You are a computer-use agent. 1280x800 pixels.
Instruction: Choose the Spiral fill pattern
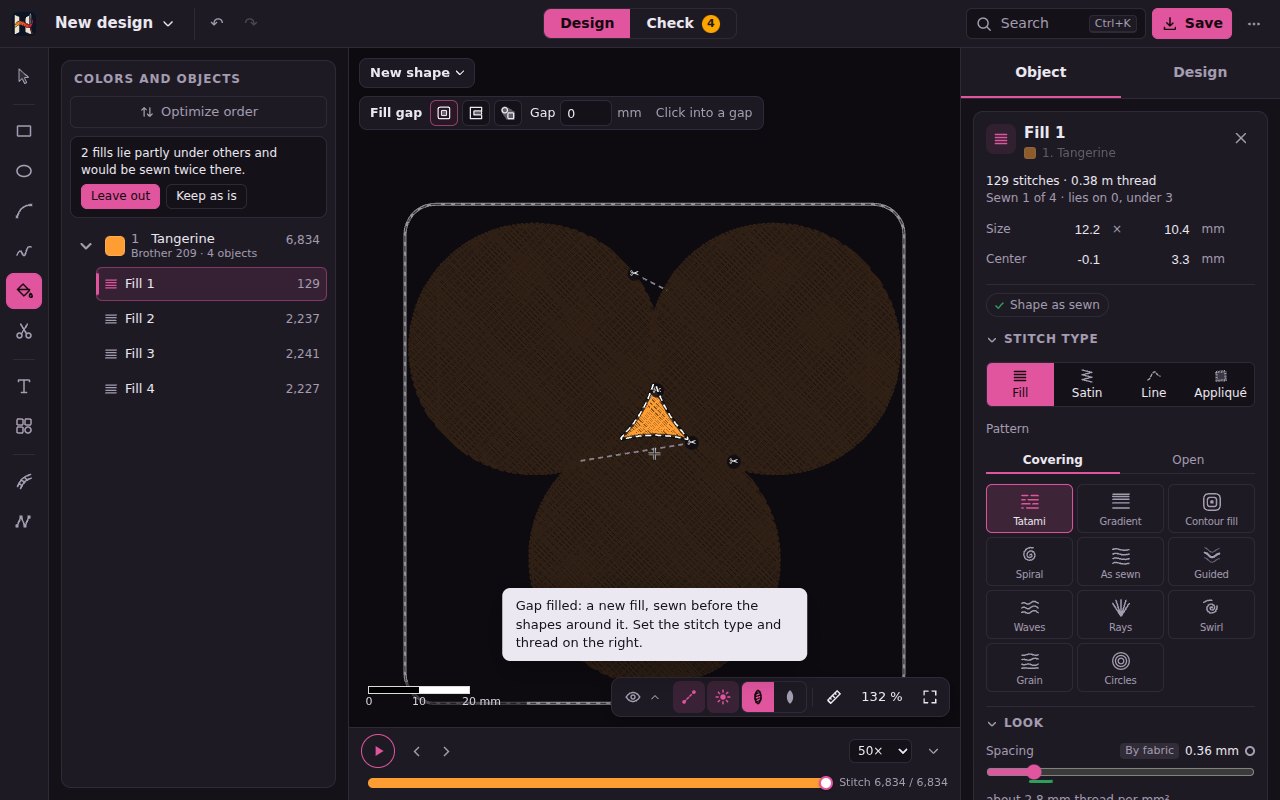coord(1029,562)
